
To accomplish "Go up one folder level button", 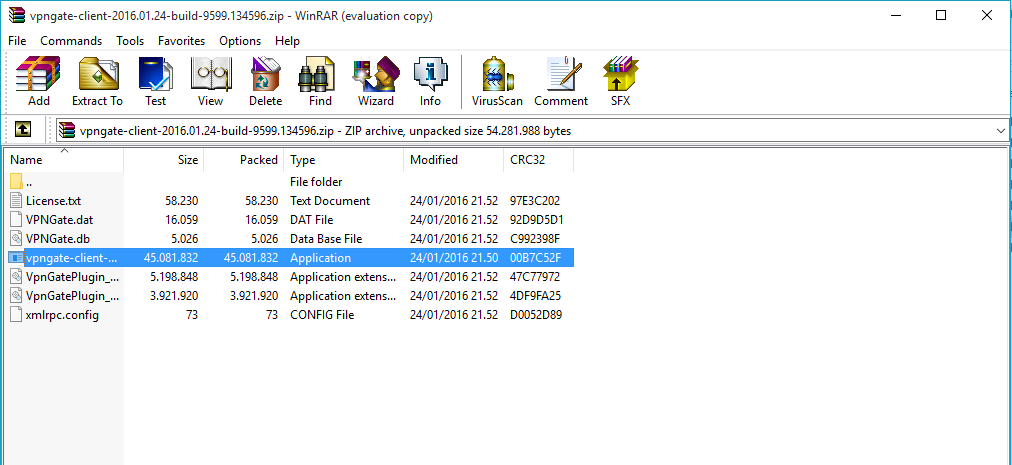I will 23,130.
